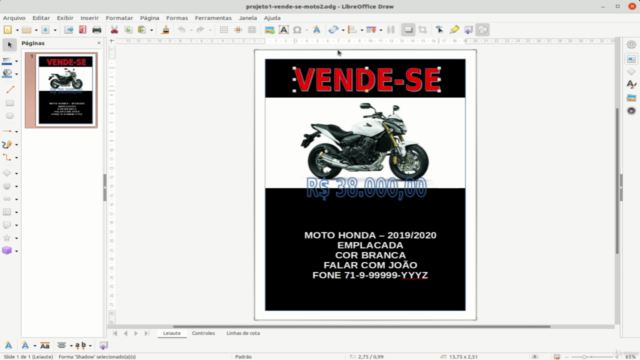Image resolution: width=640 pixels, height=360 pixels.
Task: Click the Line Color swatch
Action: [7, 61]
